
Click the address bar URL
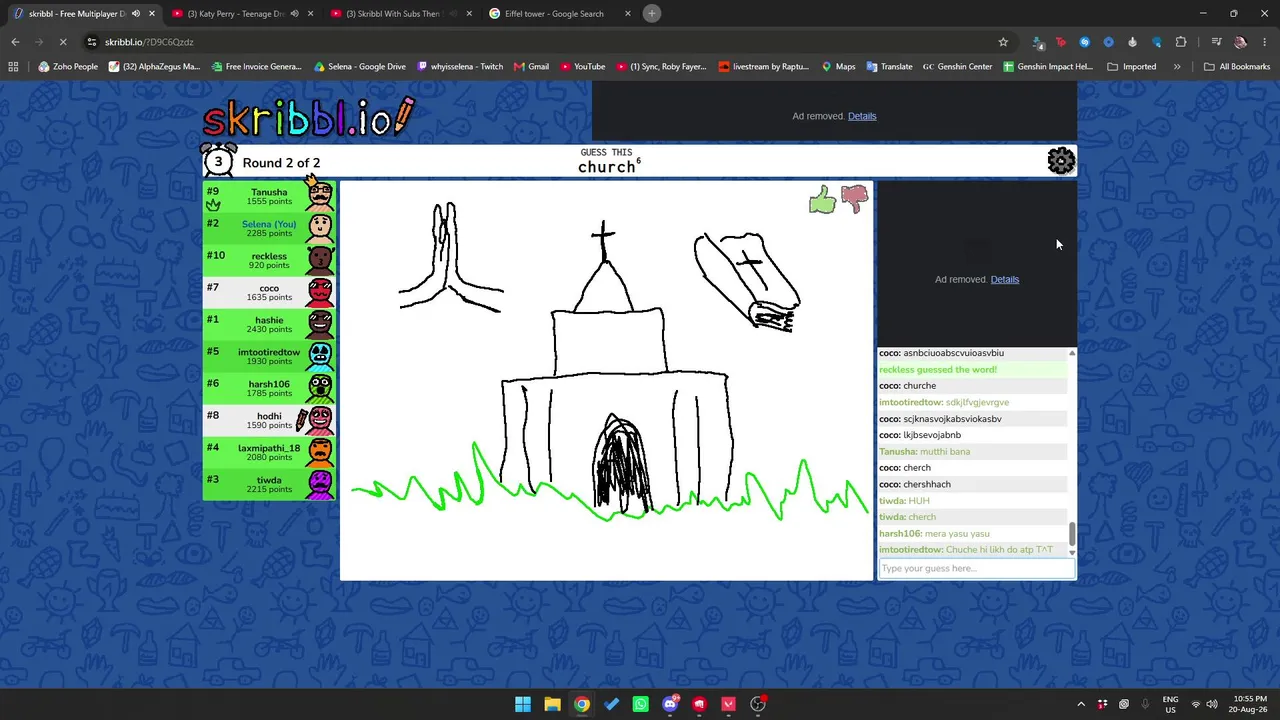pos(149,42)
